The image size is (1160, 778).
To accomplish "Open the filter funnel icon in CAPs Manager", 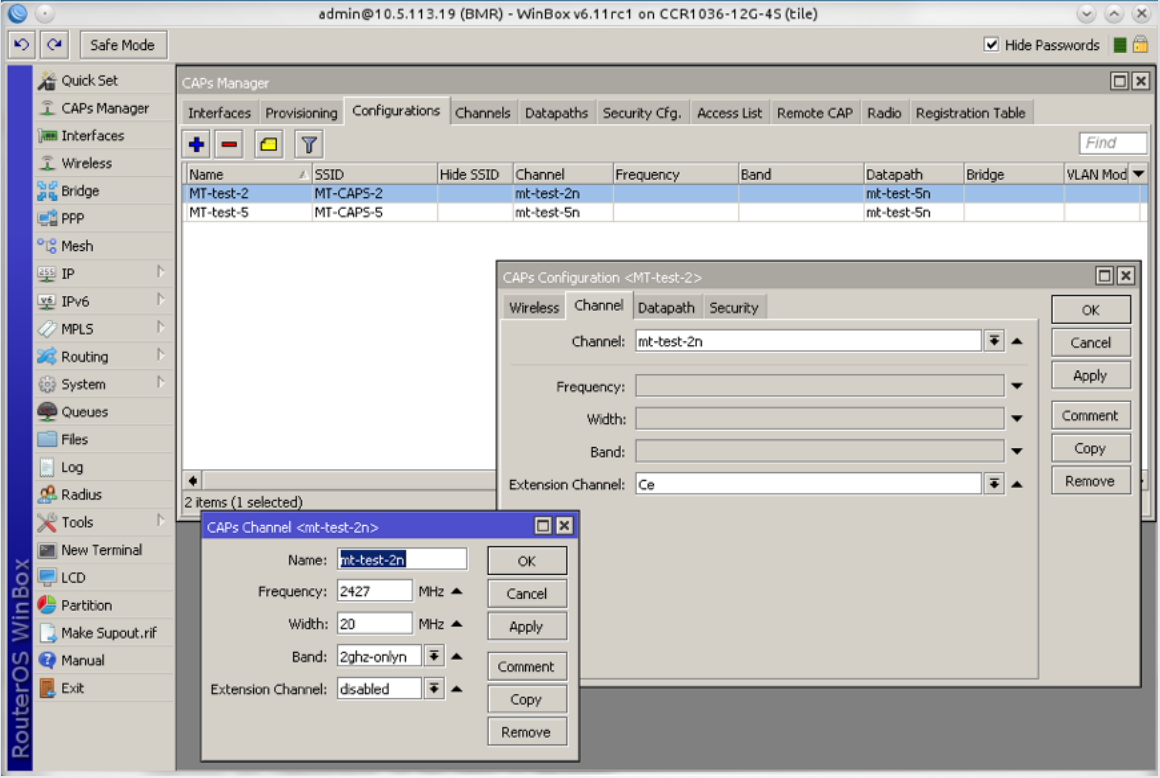I will [309, 144].
